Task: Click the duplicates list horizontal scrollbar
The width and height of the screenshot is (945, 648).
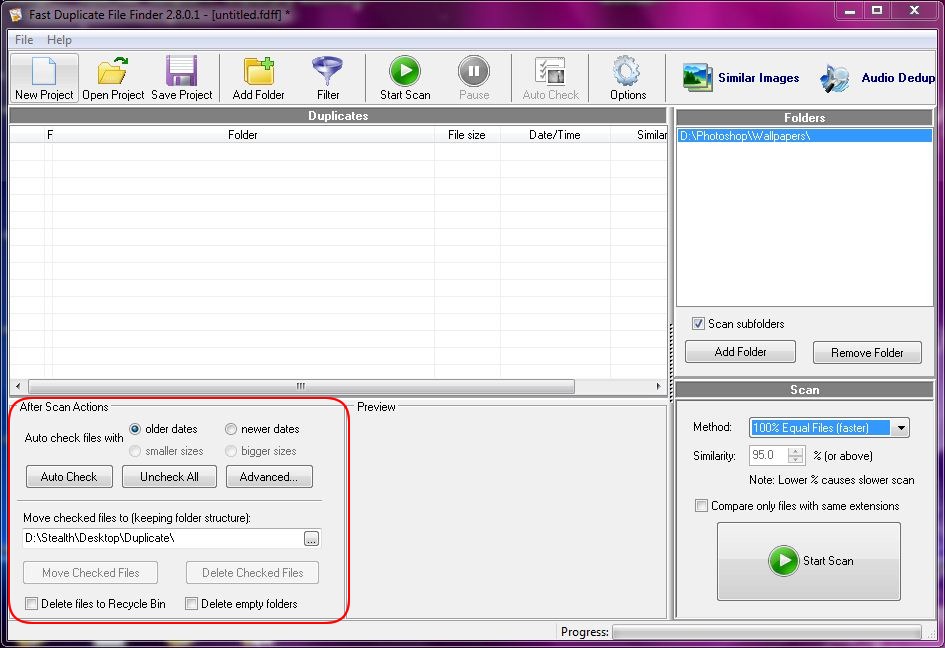Action: tap(300, 387)
